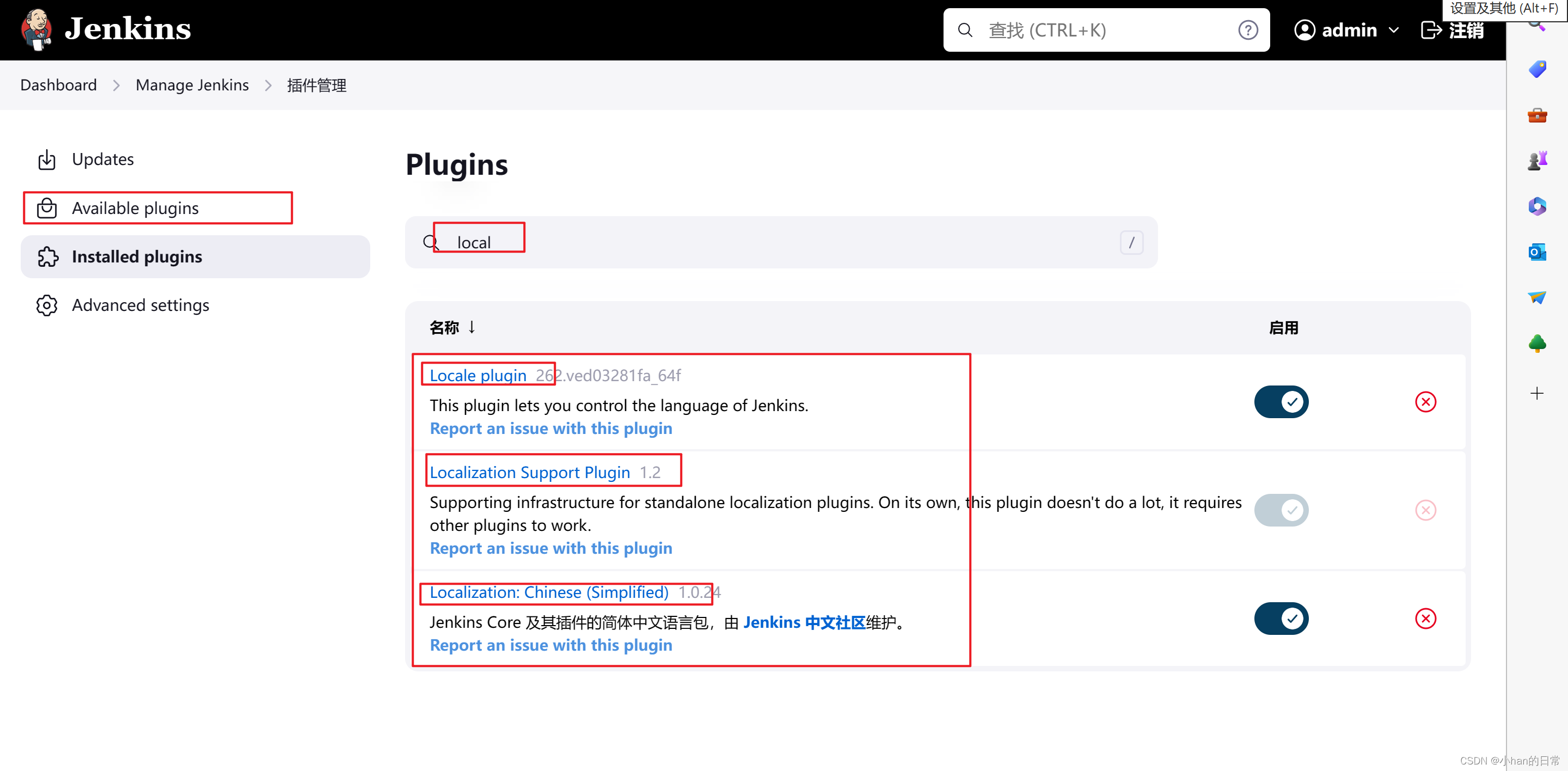Screen dimensions: 1568x771
Task: Open the Advanced settings sidebar item
Action: click(x=195, y=305)
